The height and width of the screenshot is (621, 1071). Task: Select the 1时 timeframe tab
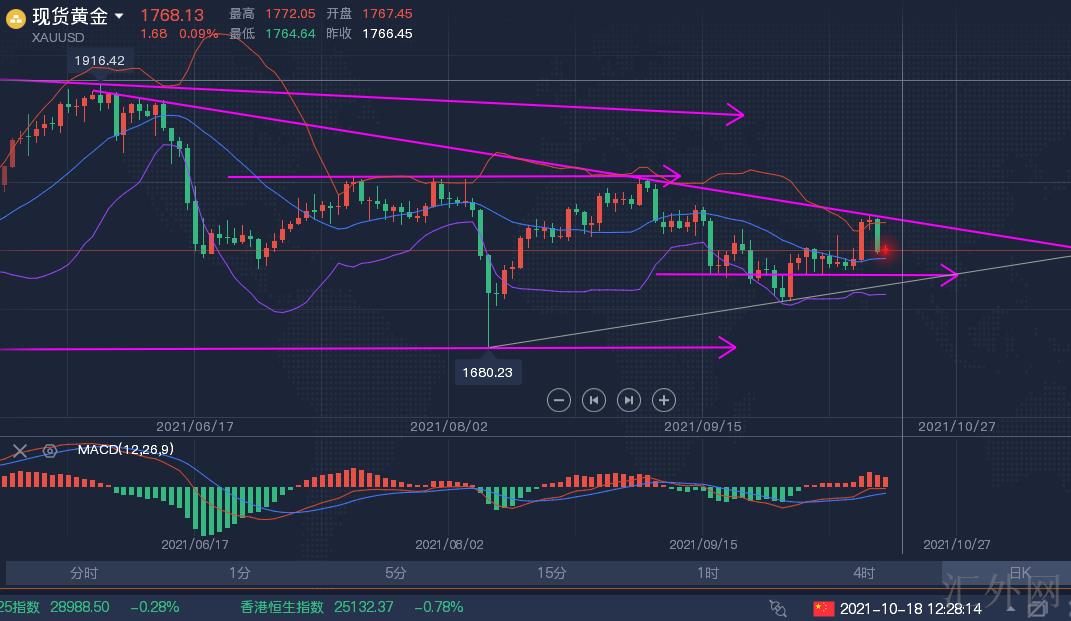(x=707, y=573)
